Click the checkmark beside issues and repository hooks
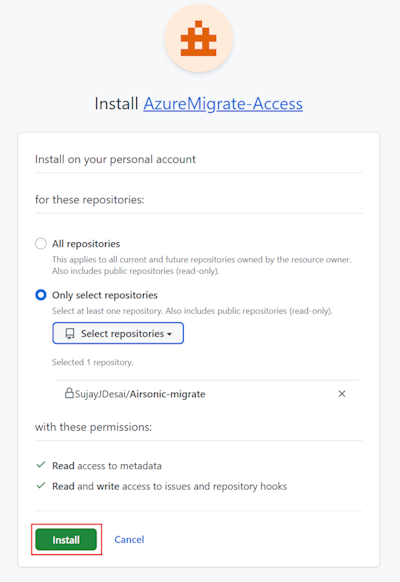 [41, 485]
